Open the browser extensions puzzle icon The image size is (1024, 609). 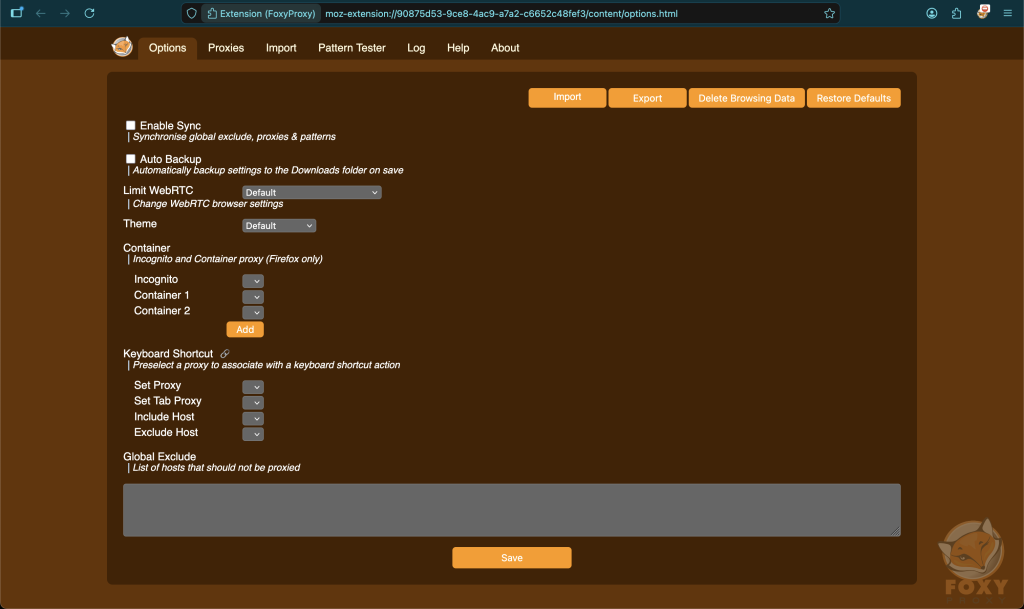(x=957, y=14)
